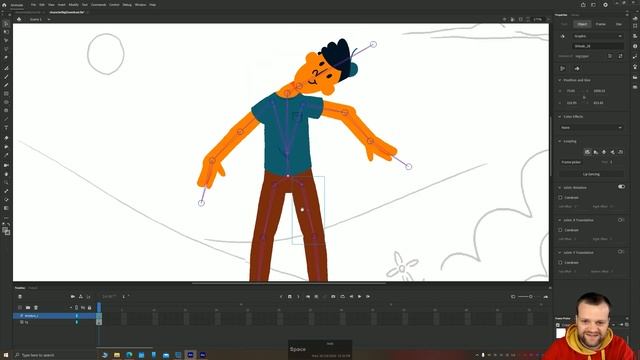Click the center stage icon above canvas
640x360 pixels.
pos(504,19)
